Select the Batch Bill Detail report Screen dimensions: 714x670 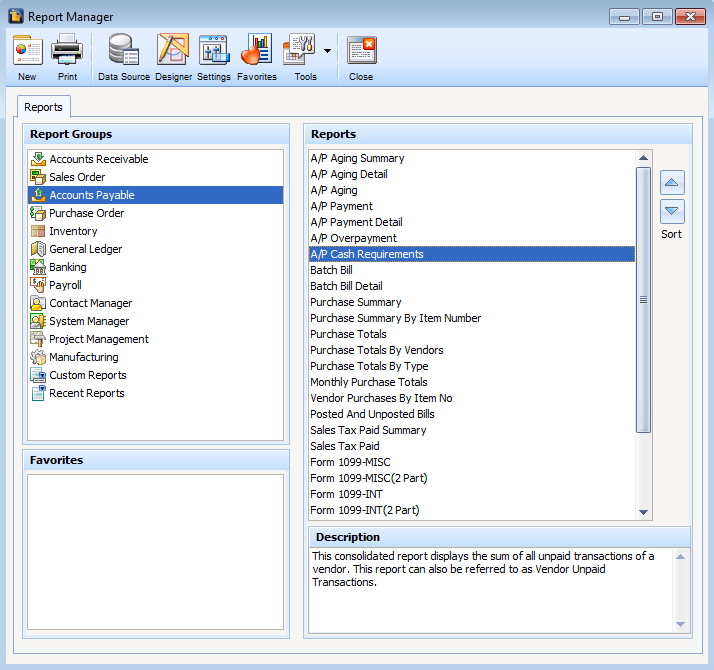click(x=472, y=286)
